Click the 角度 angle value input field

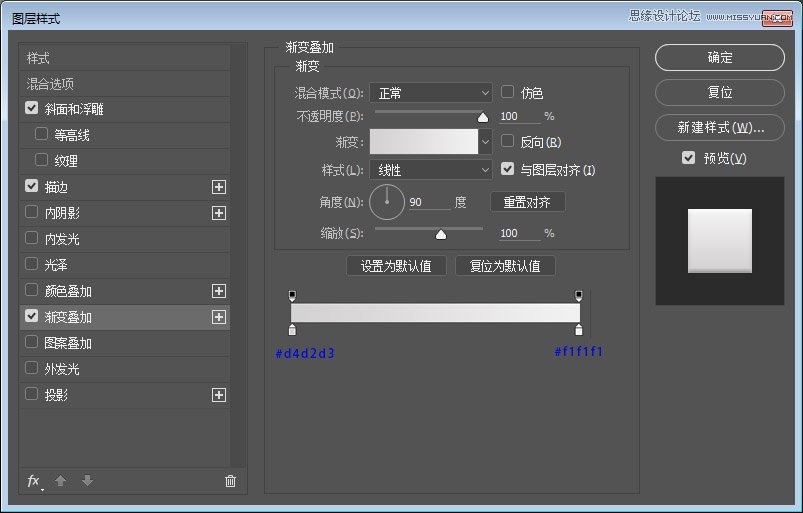(428, 203)
